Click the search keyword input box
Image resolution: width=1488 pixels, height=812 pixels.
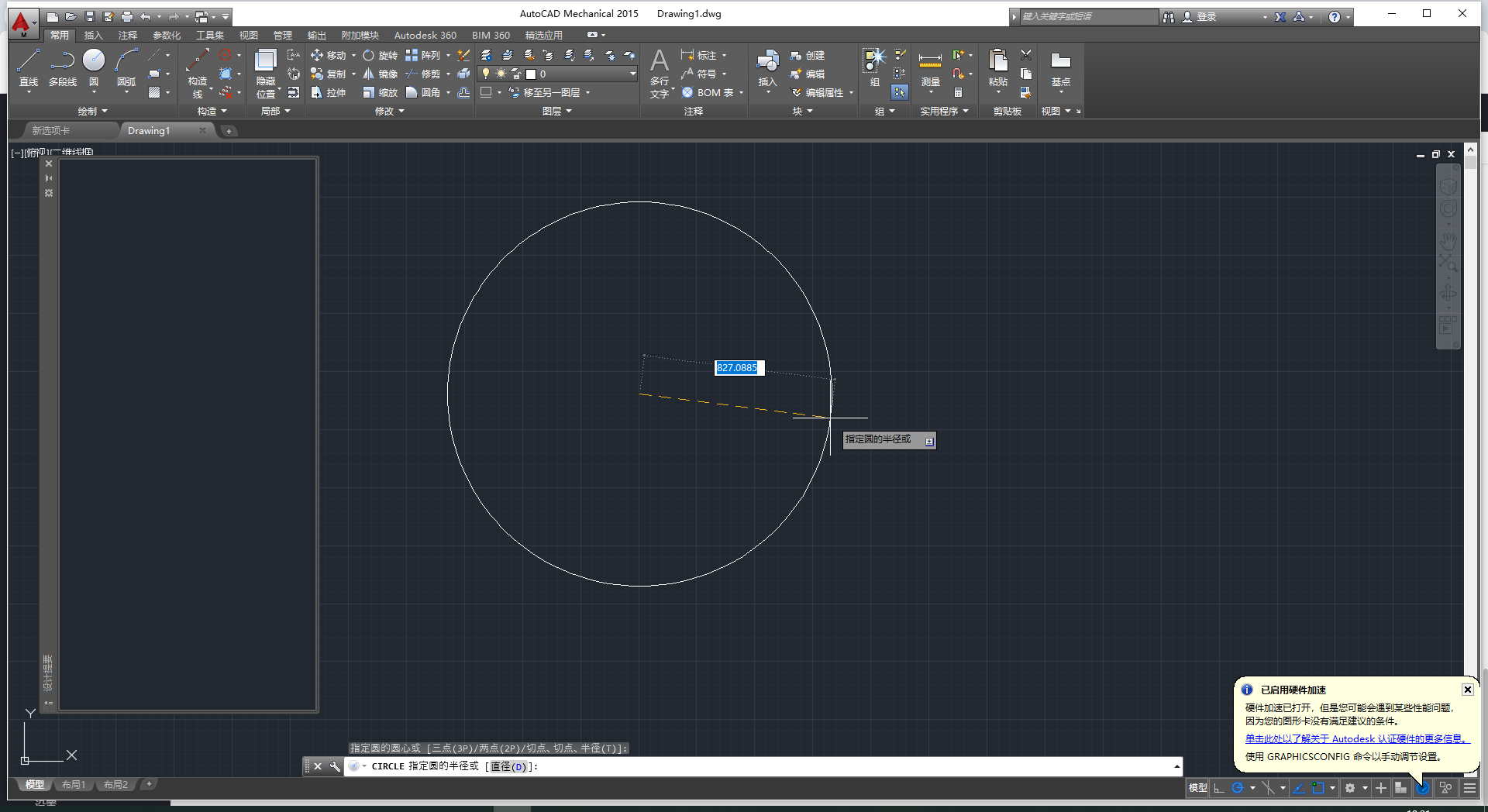coord(1088,16)
